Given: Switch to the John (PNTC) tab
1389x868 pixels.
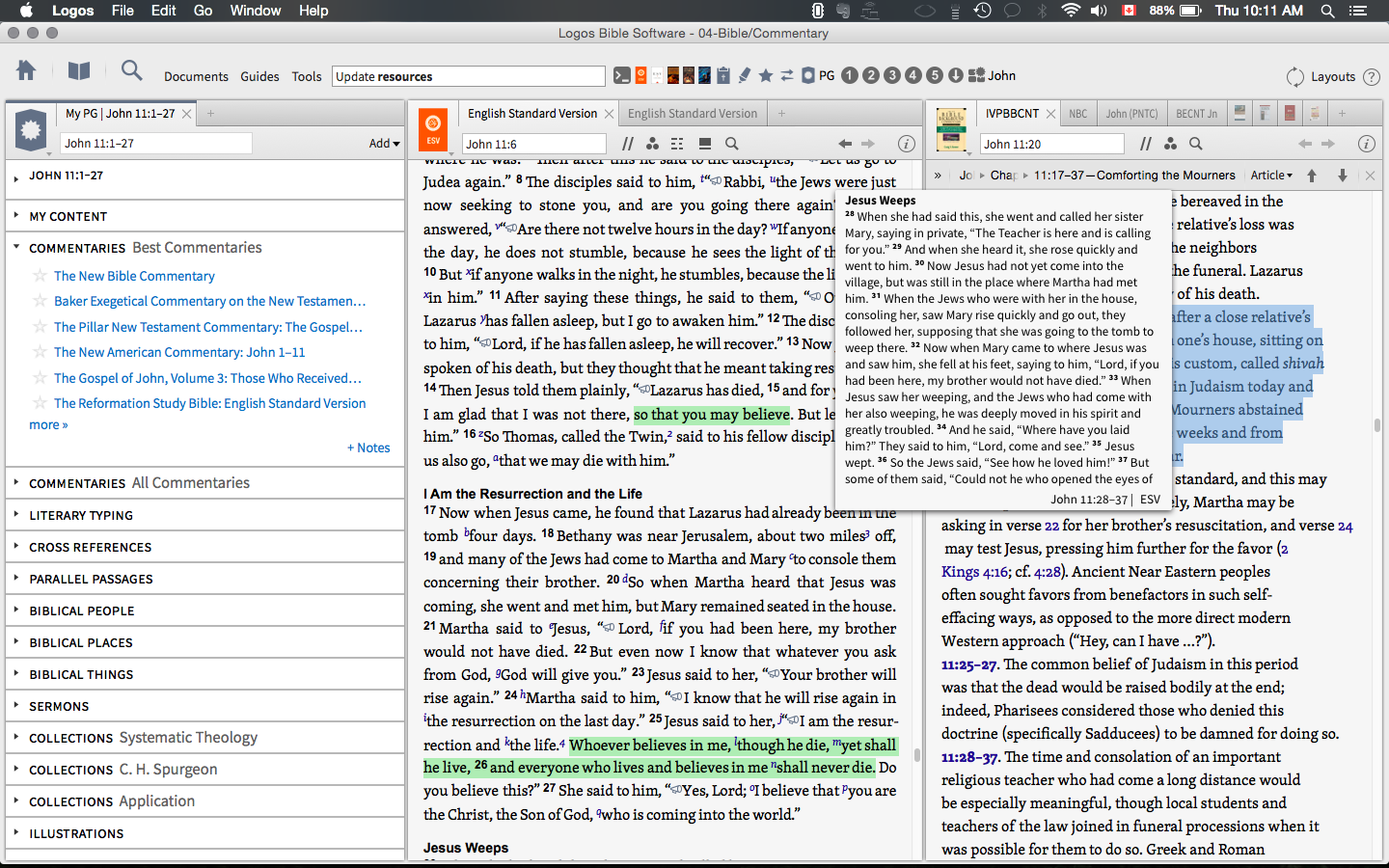Looking at the screenshot, I should [x=1131, y=114].
